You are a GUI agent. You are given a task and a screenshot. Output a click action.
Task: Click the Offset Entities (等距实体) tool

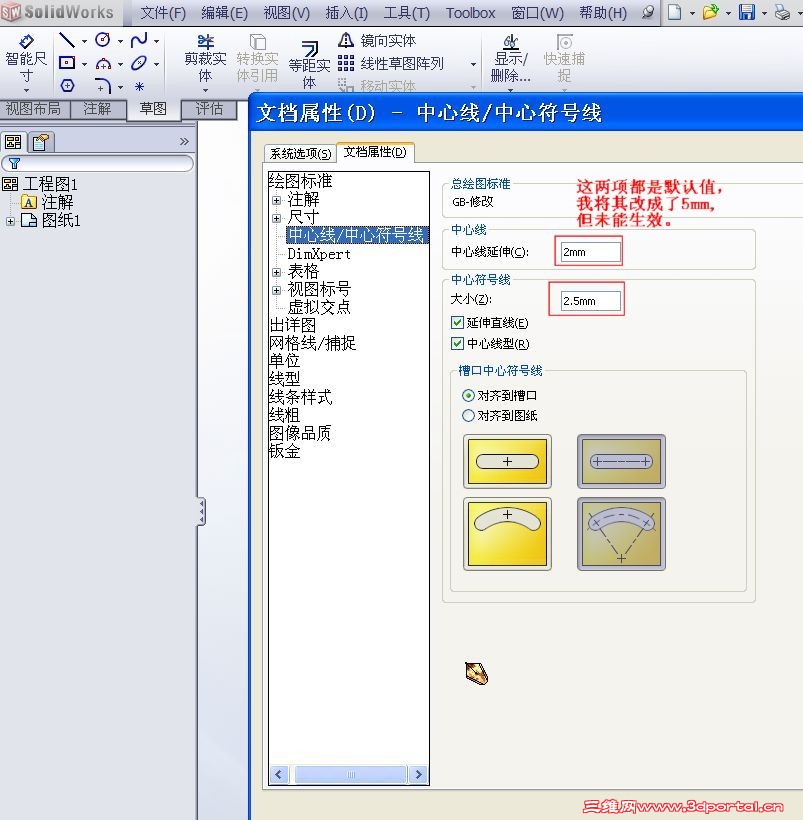(x=309, y=65)
